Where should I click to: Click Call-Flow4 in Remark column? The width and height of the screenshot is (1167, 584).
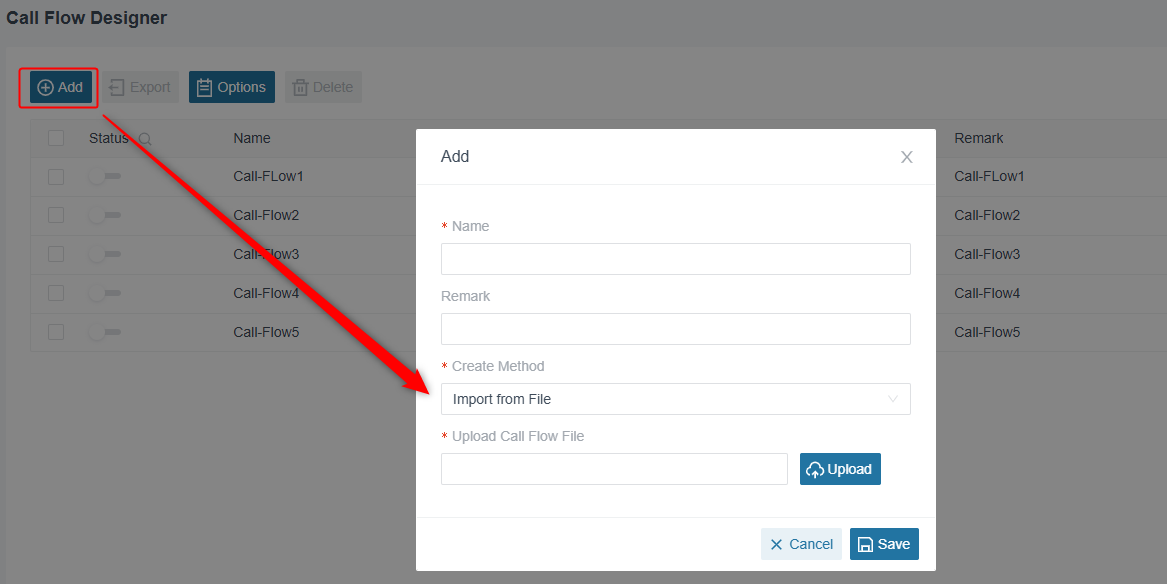click(x=987, y=293)
